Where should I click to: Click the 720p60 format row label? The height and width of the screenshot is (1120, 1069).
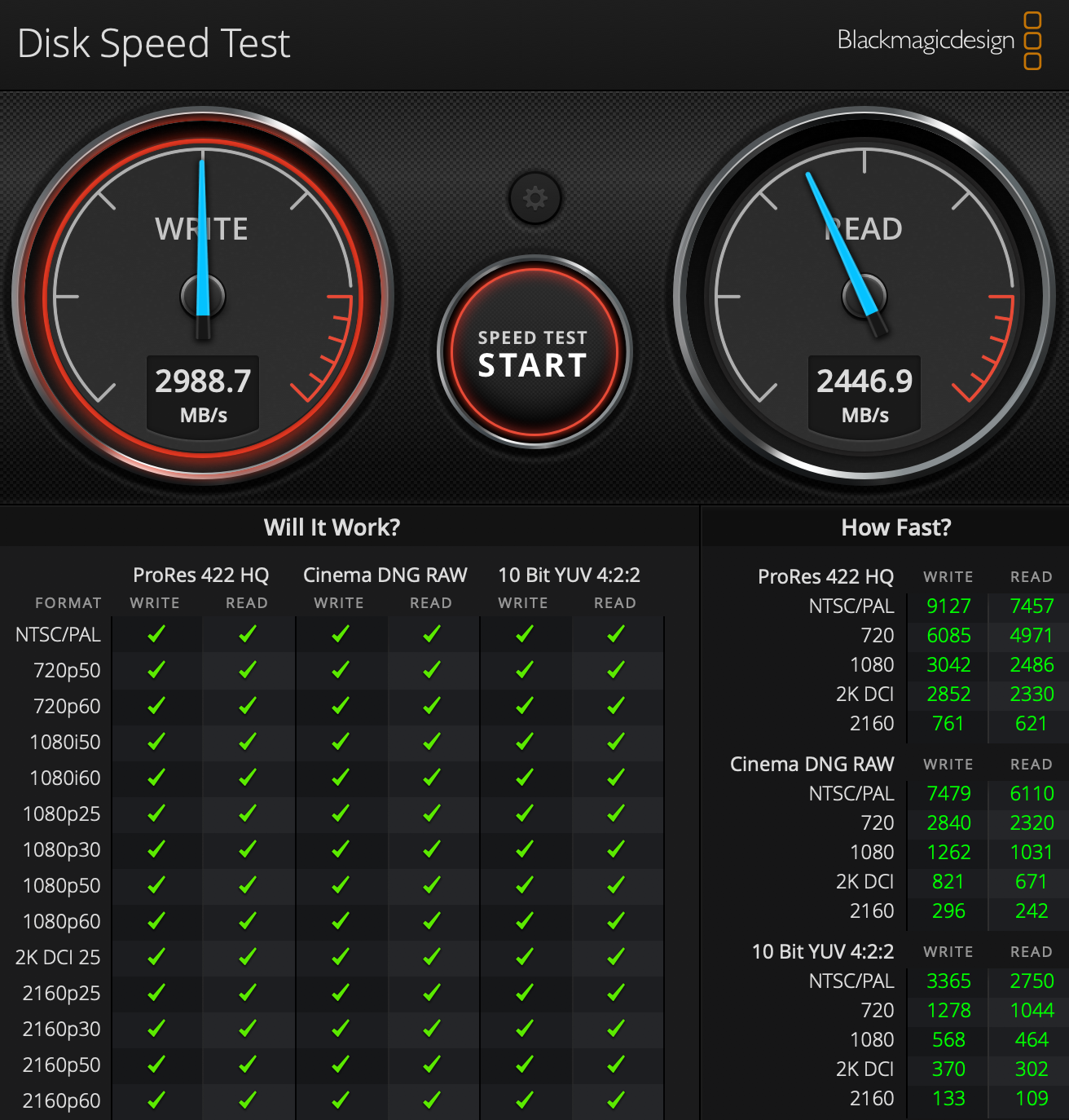[x=67, y=706]
